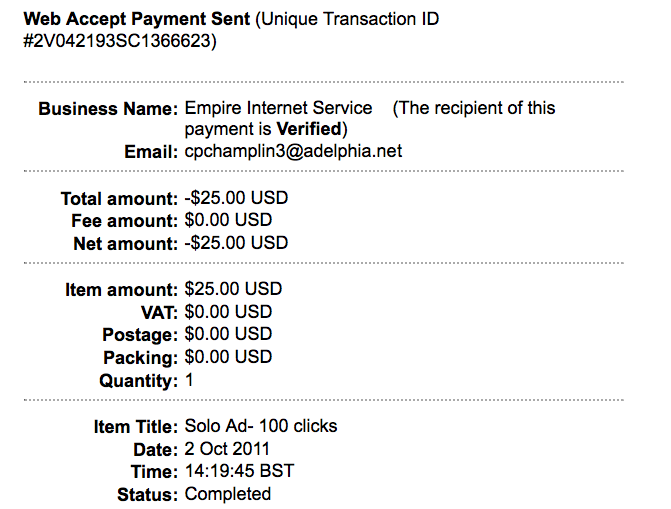
Task: Click the 'Empire Internet Service' business name
Action: click(278, 108)
